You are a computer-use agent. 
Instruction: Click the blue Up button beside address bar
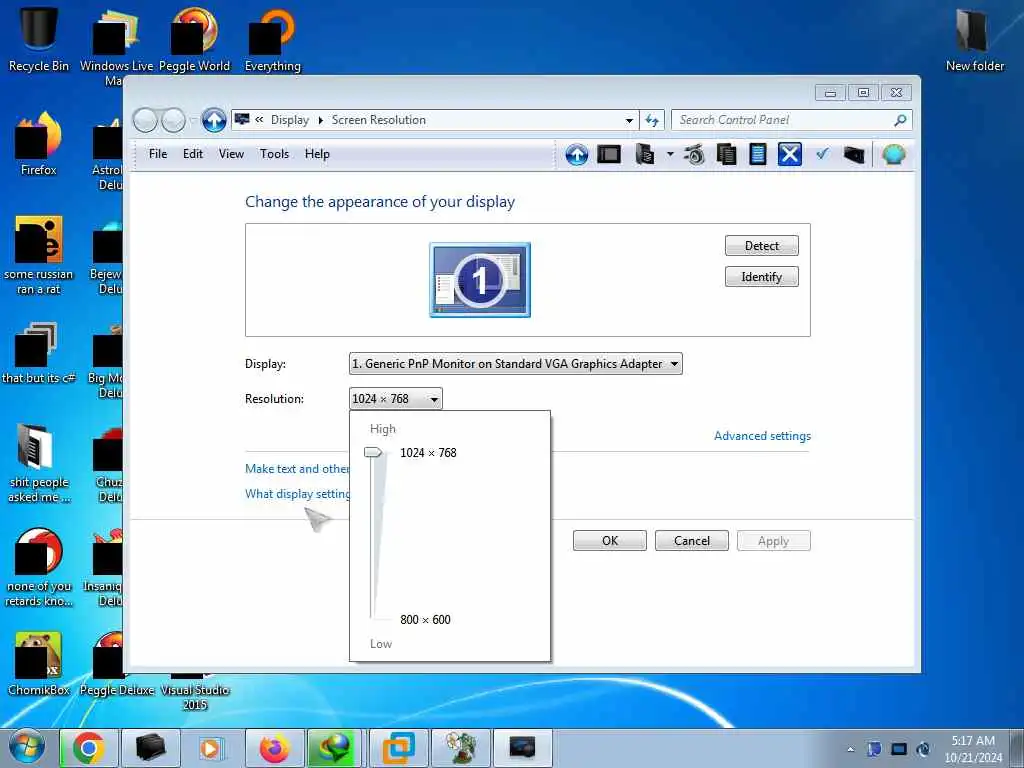[x=214, y=120]
